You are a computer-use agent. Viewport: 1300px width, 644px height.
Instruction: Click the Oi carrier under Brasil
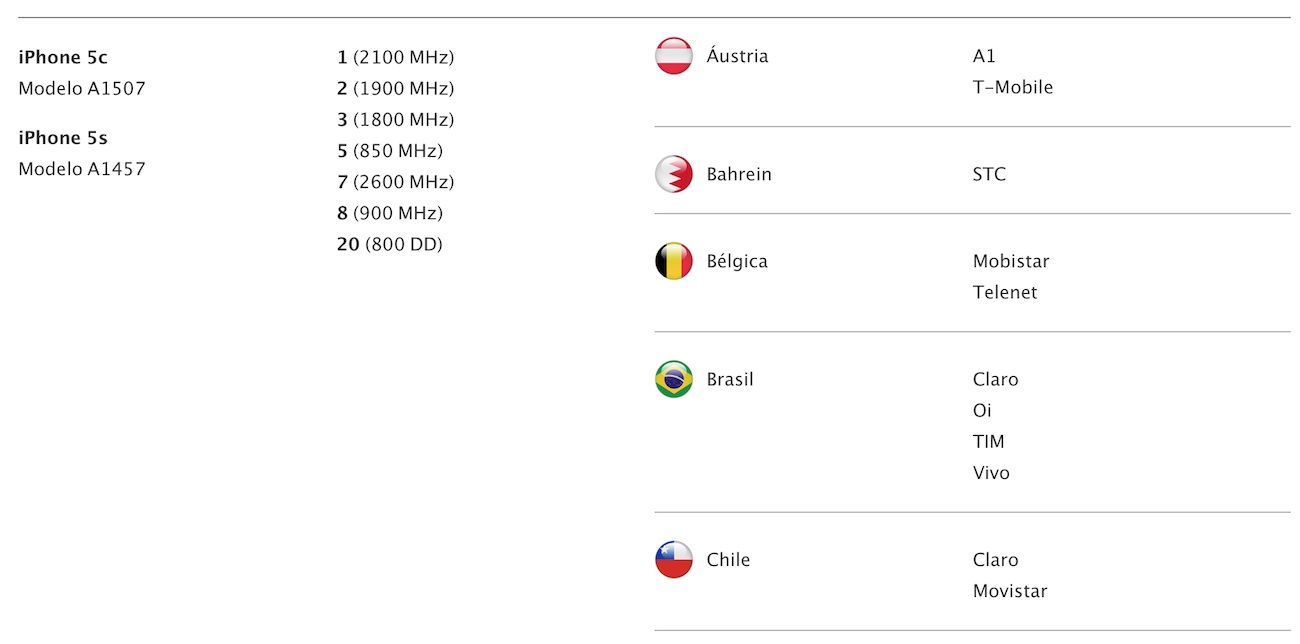click(x=982, y=410)
